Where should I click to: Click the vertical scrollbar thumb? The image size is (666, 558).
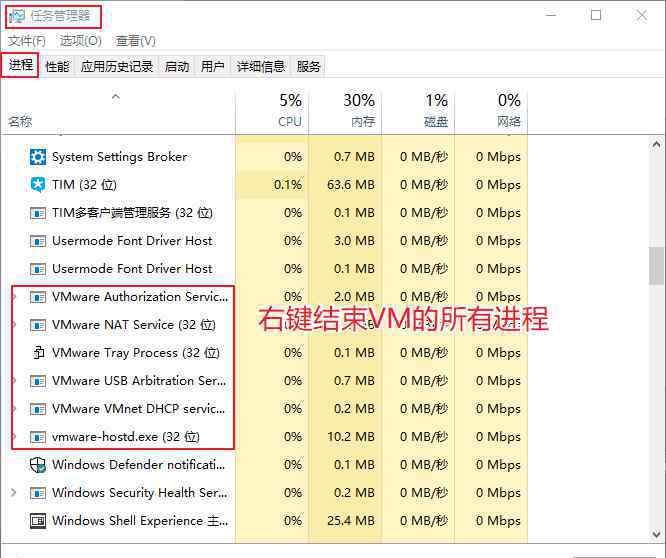pos(657,266)
